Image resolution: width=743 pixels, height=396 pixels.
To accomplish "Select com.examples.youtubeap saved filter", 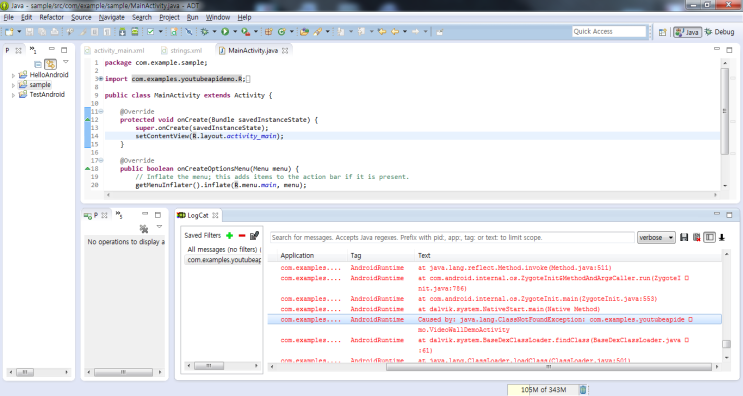I will click(x=224, y=260).
